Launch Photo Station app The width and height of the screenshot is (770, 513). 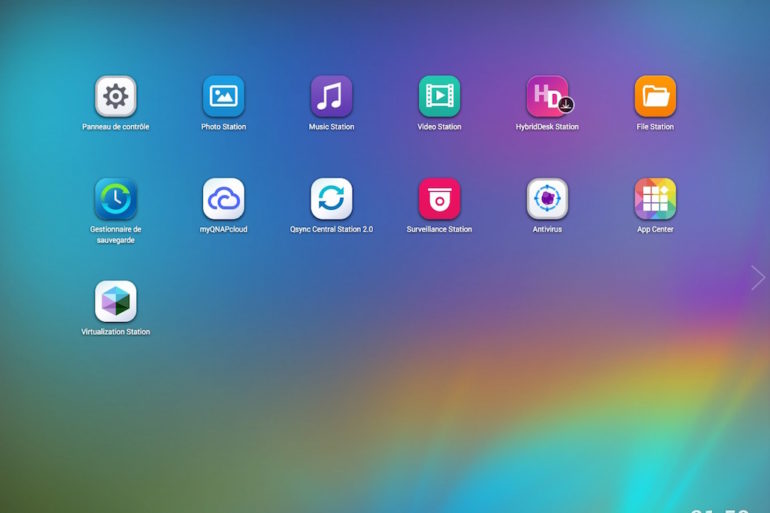(223, 96)
